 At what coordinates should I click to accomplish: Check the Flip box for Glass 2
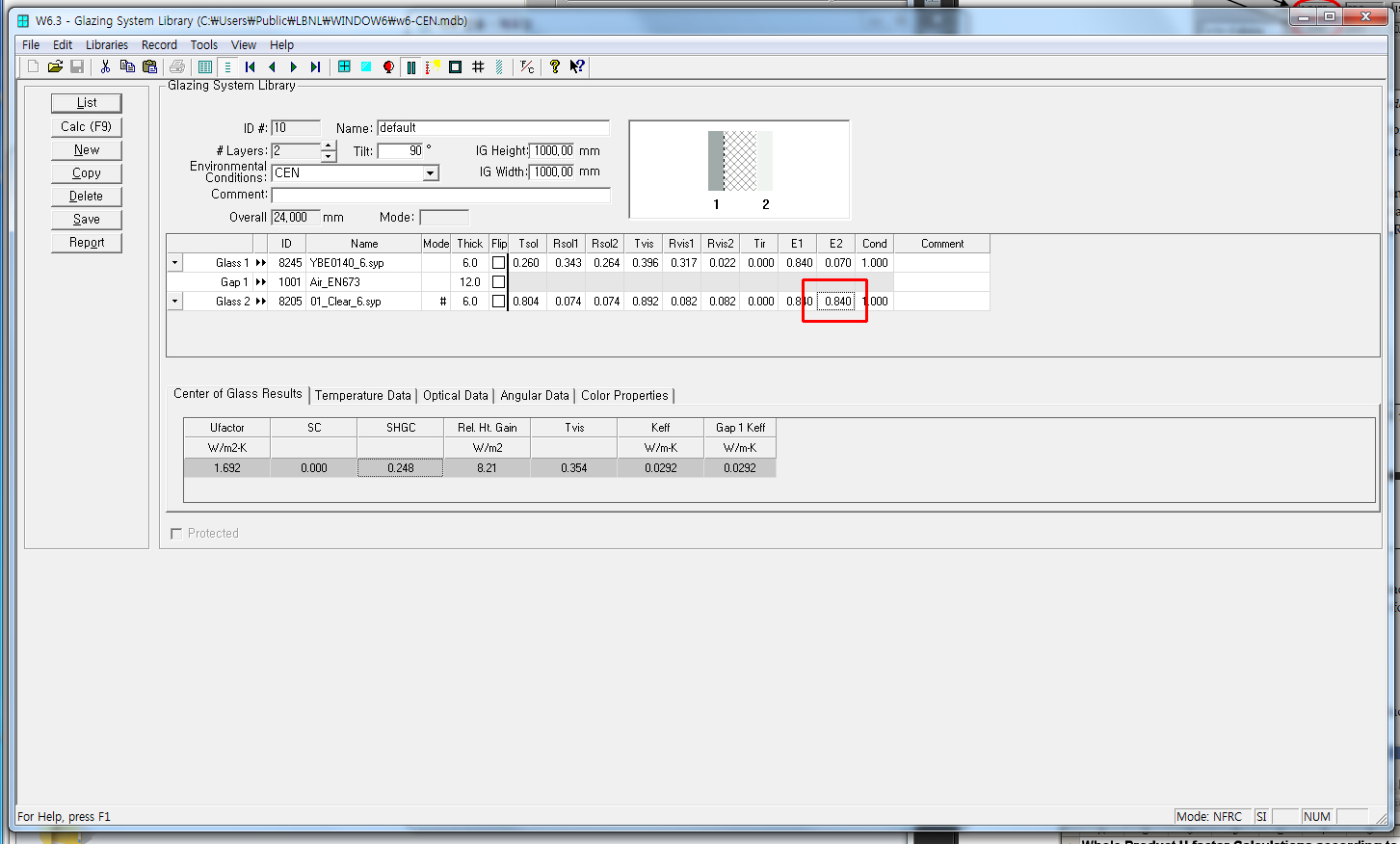498,302
